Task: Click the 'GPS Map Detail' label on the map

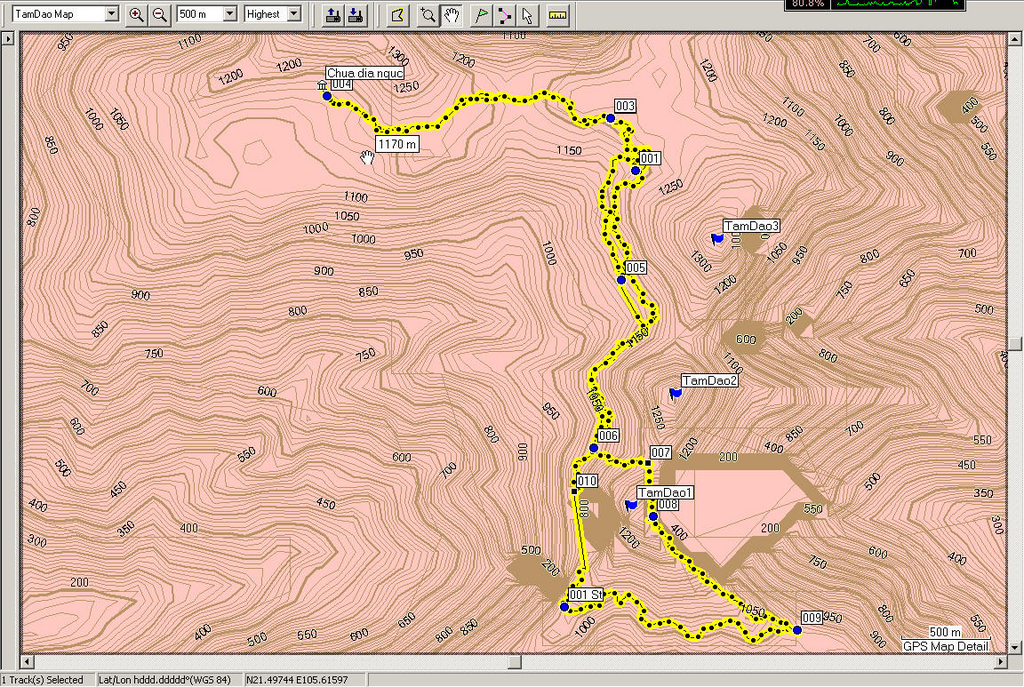Action: (946, 646)
